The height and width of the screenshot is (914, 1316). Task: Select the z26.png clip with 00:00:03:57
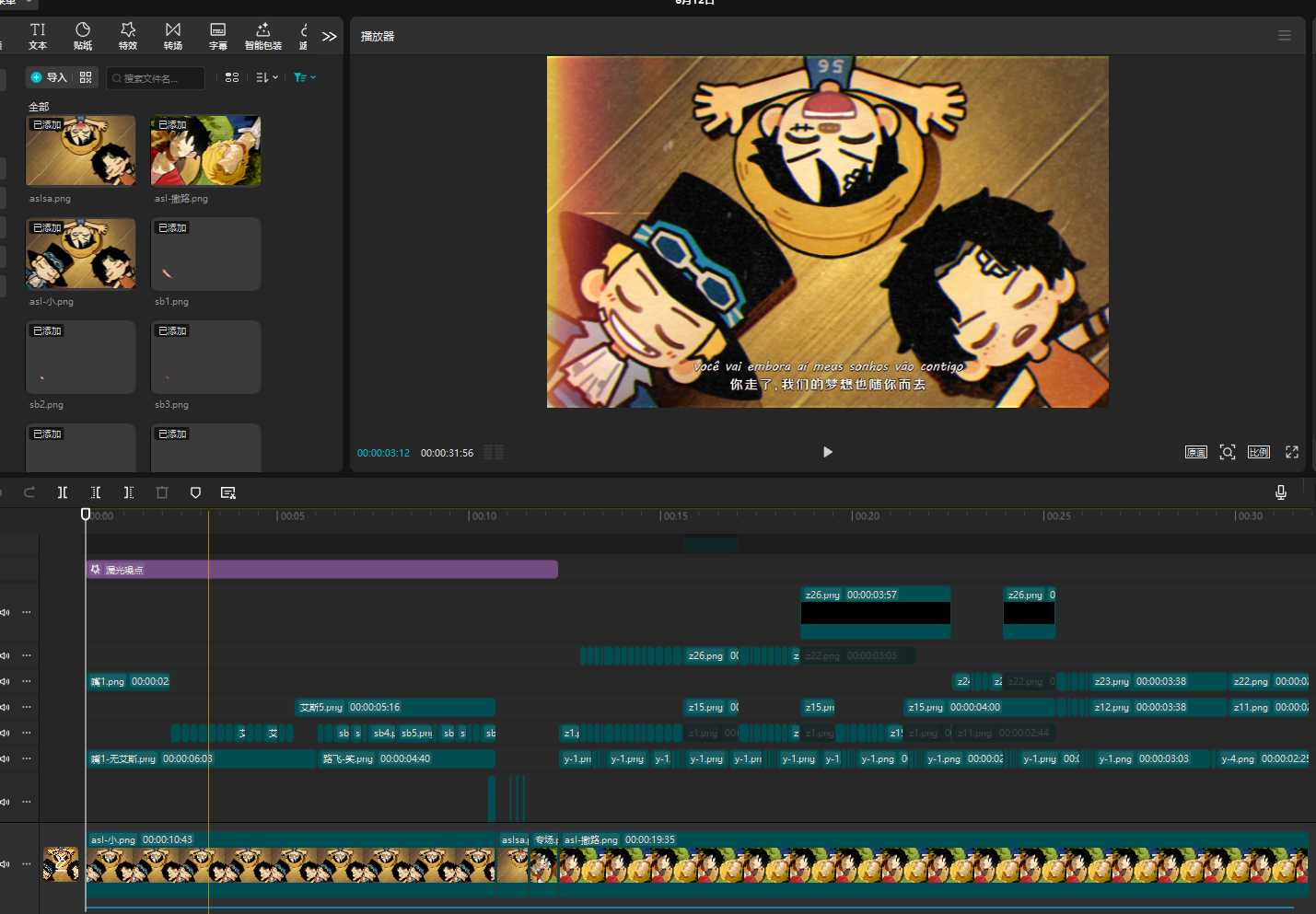pyautogui.click(x=875, y=612)
